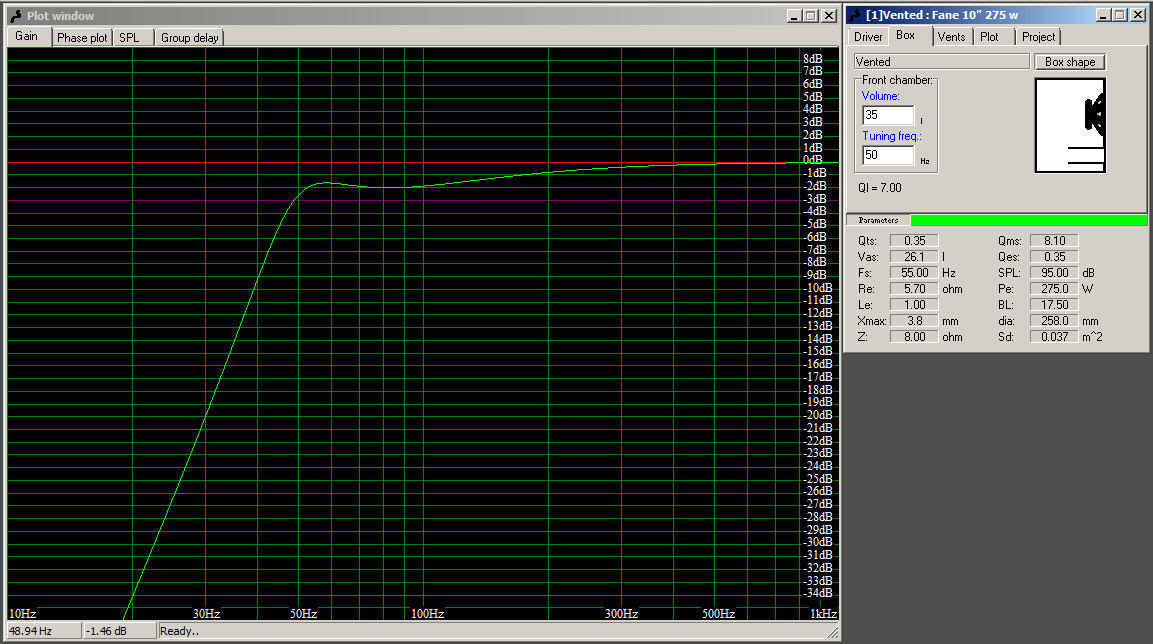Click the Pe value 275.0
The height and width of the screenshot is (644, 1153).
[x=1054, y=289]
